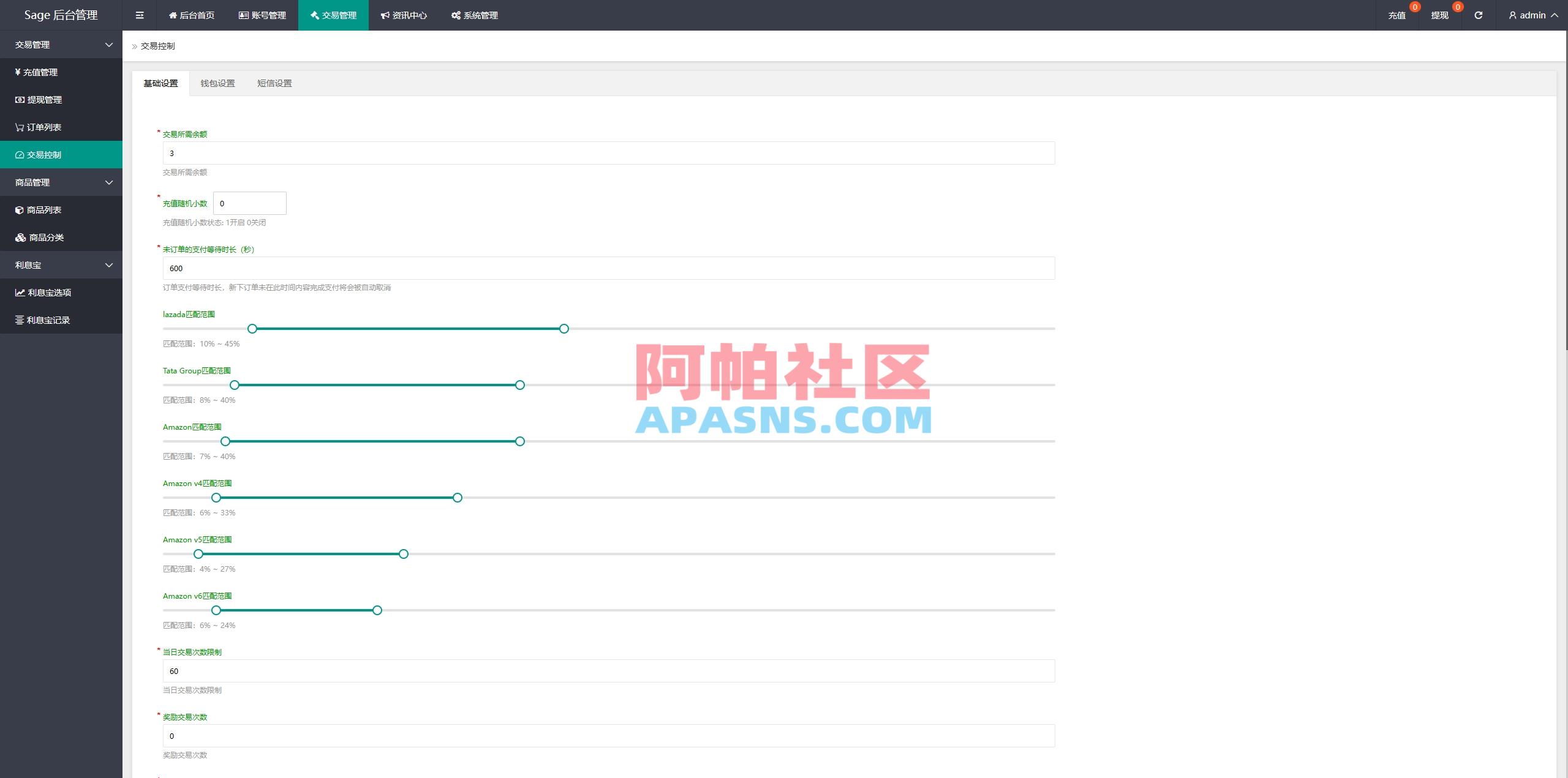The height and width of the screenshot is (778, 1568).
Task: Open 充值管理 via its ¥ icon
Action: pyautogui.click(x=18, y=72)
